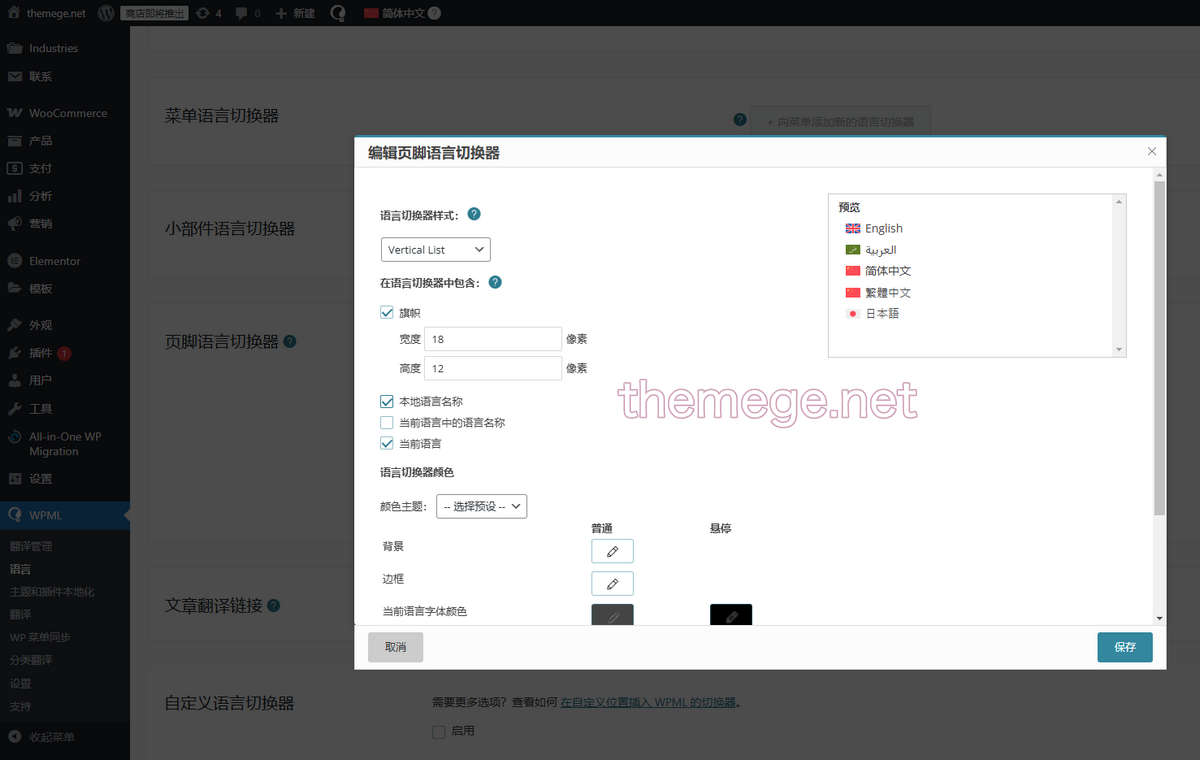Open the 支持 submenu item under WPML

click(20, 706)
